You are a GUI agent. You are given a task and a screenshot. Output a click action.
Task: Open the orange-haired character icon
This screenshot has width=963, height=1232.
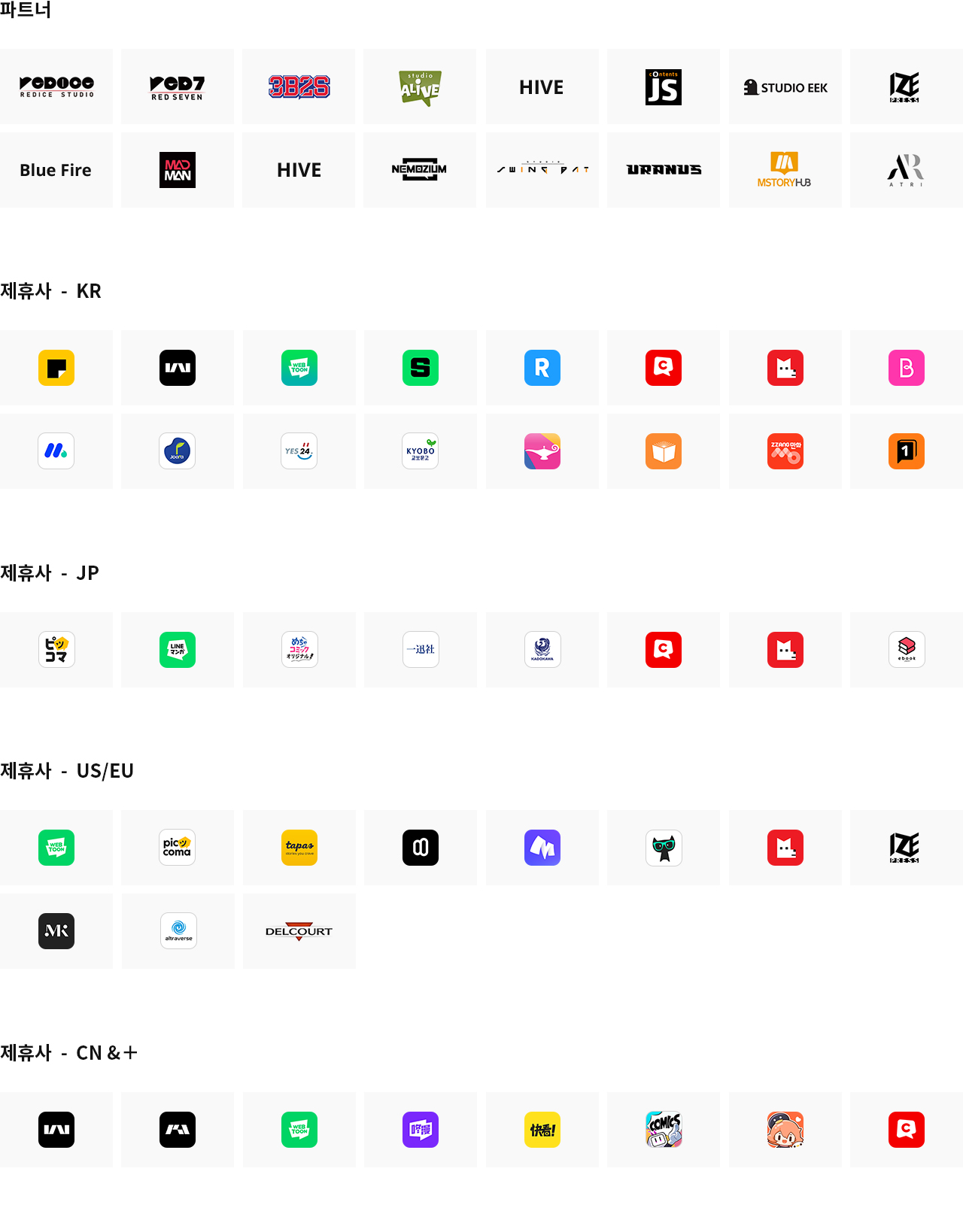(785, 1130)
